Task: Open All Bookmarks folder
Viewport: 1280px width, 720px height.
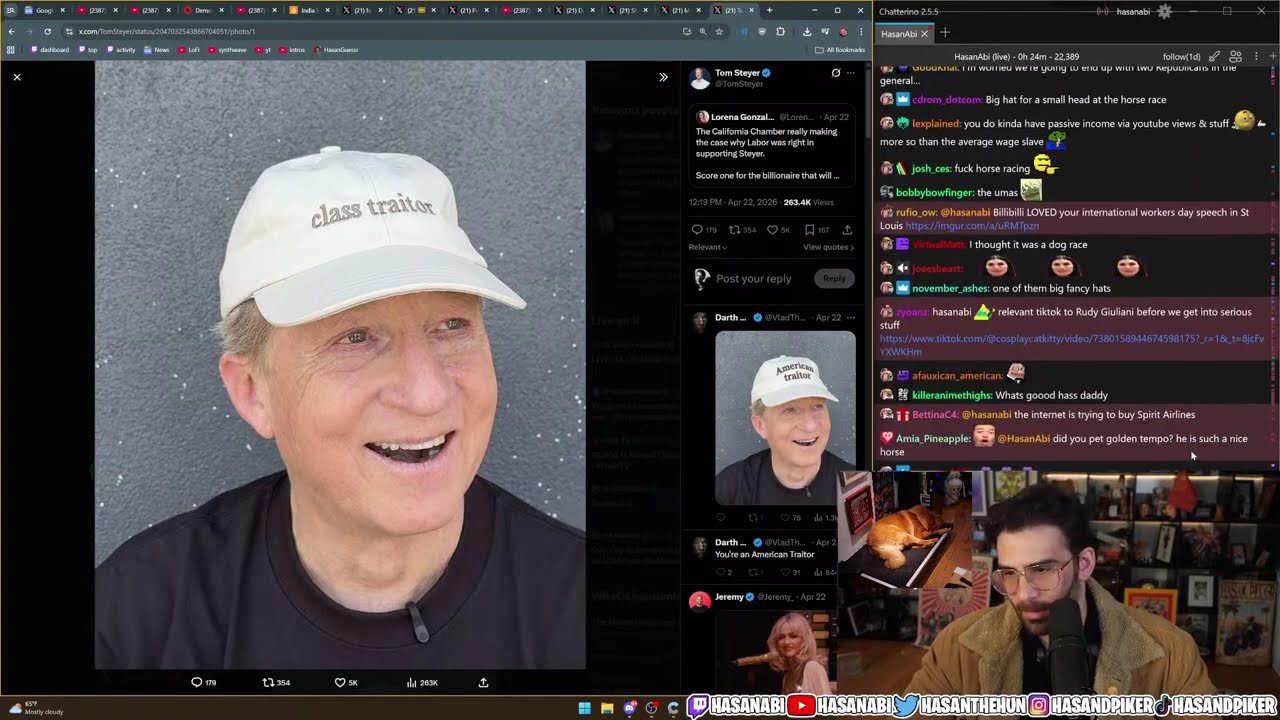Action: pyautogui.click(x=840, y=49)
